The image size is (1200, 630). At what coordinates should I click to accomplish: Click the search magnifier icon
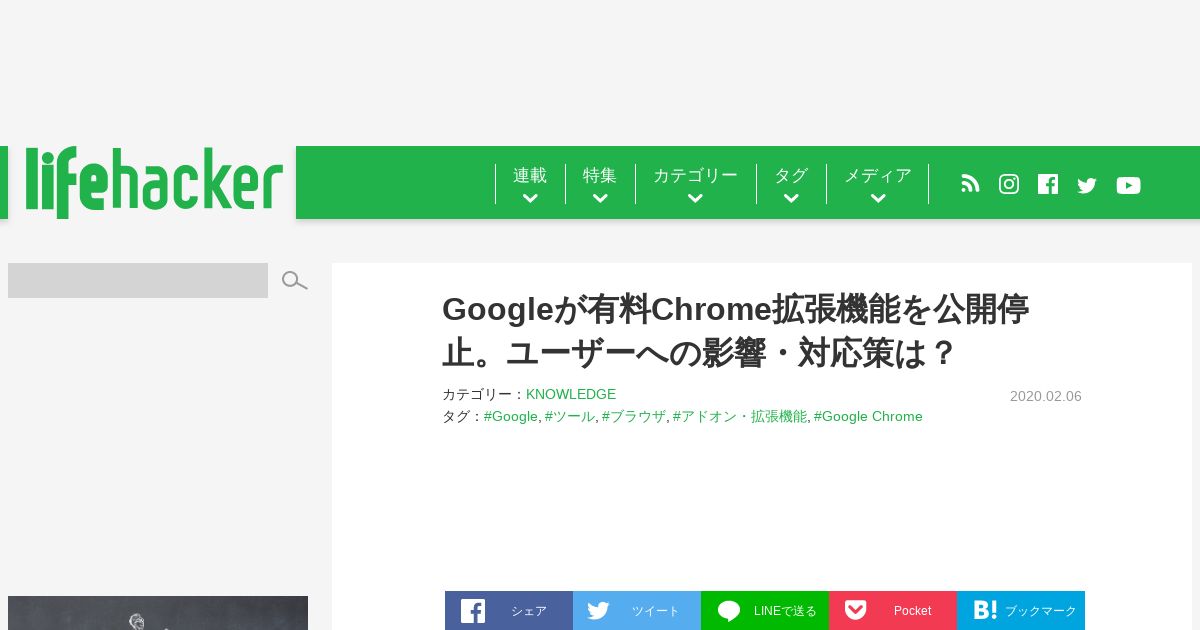[x=294, y=281]
